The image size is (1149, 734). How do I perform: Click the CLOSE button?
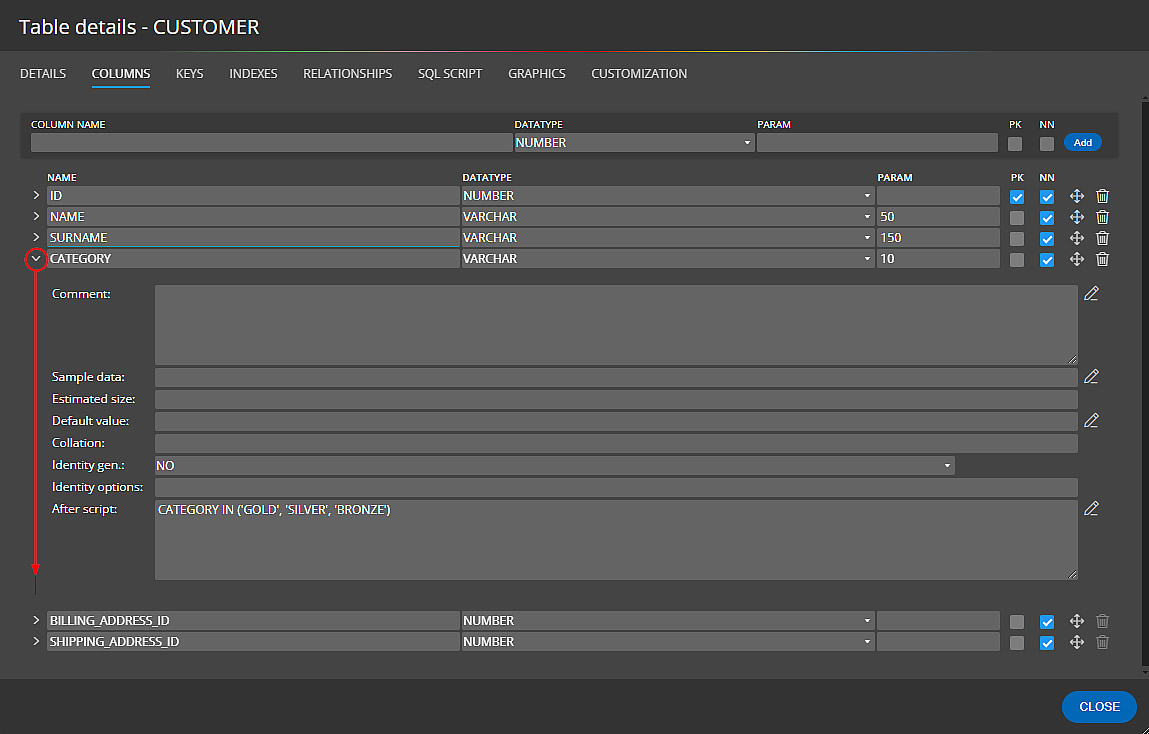click(x=1099, y=706)
